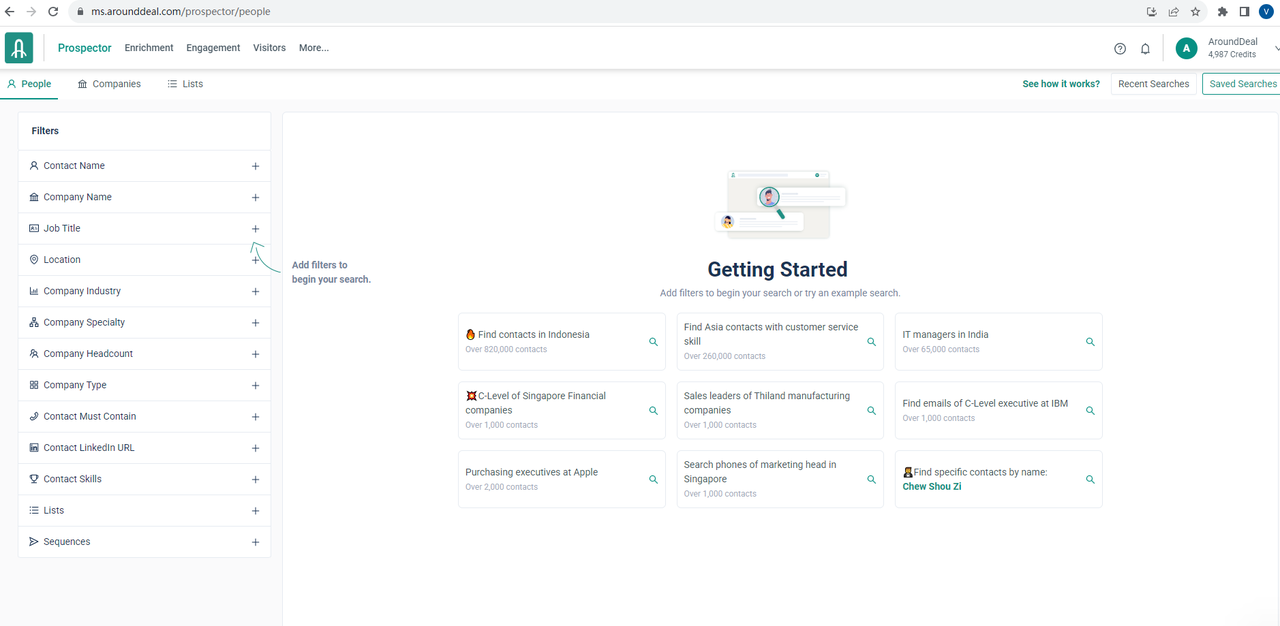
Task: Switch to the Companies tab
Action: [x=109, y=84]
